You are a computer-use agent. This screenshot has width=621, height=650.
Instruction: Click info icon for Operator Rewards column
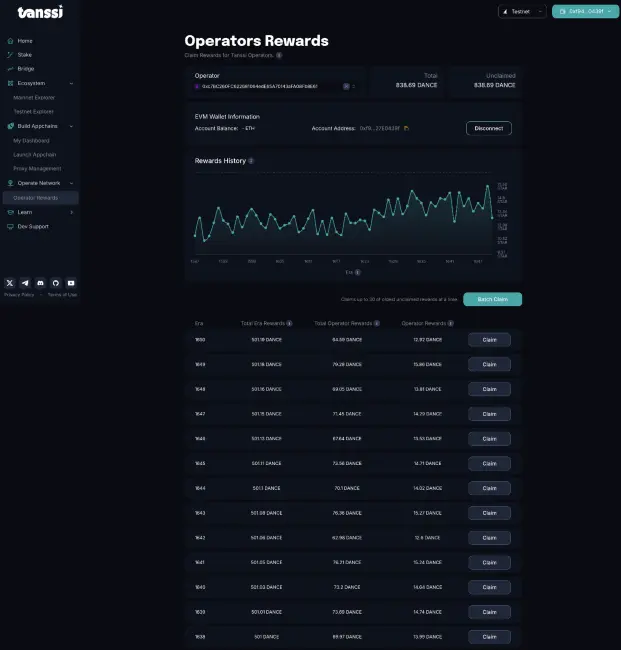point(451,323)
